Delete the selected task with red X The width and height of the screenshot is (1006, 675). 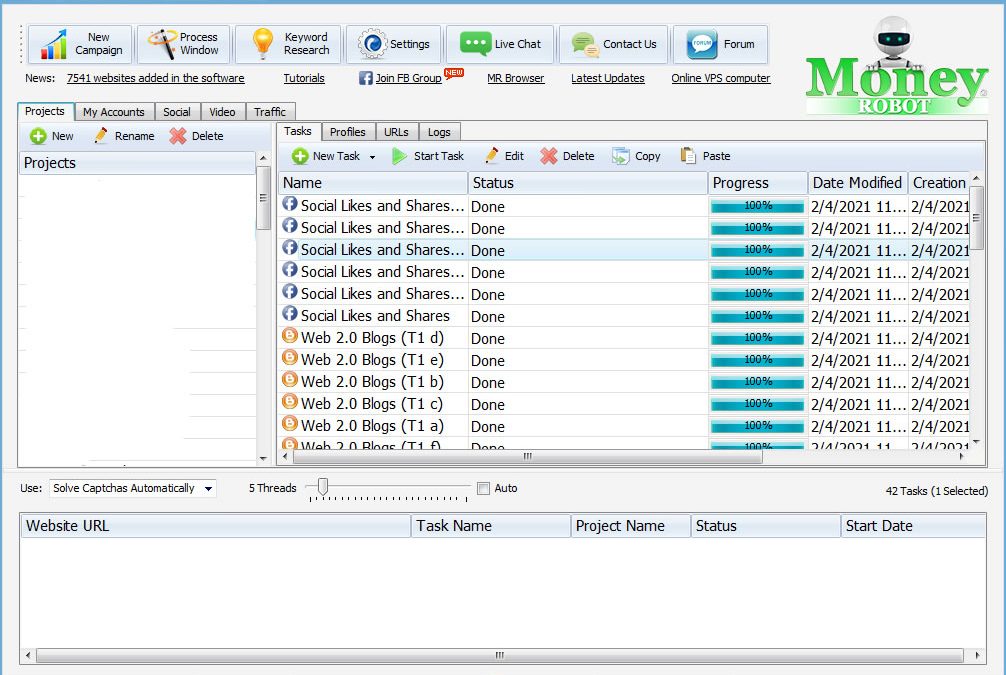tap(549, 156)
